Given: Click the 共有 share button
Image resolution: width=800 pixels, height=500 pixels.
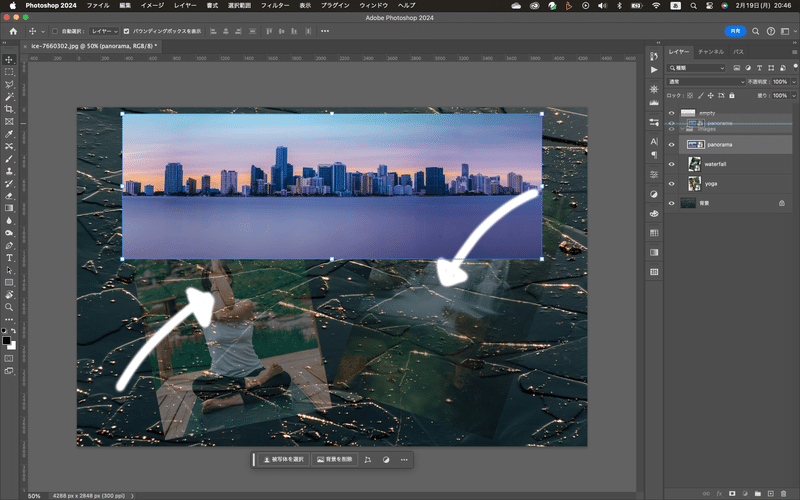Looking at the screenshot, I should pyautogui.click(x=735, y=31).
